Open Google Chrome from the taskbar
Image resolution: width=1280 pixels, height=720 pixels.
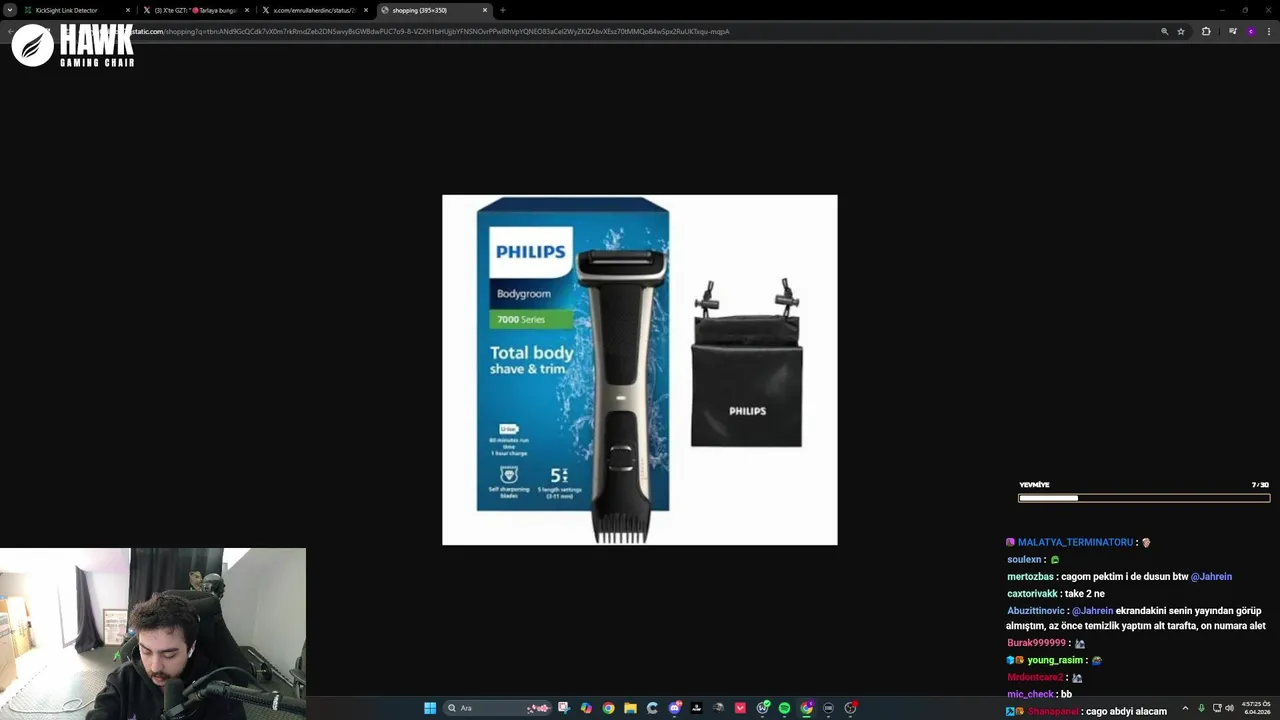tap(608, 708)
